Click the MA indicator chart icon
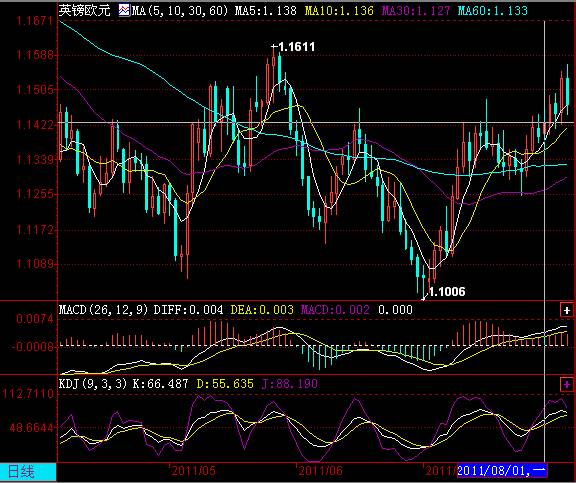 coord(124,10)
